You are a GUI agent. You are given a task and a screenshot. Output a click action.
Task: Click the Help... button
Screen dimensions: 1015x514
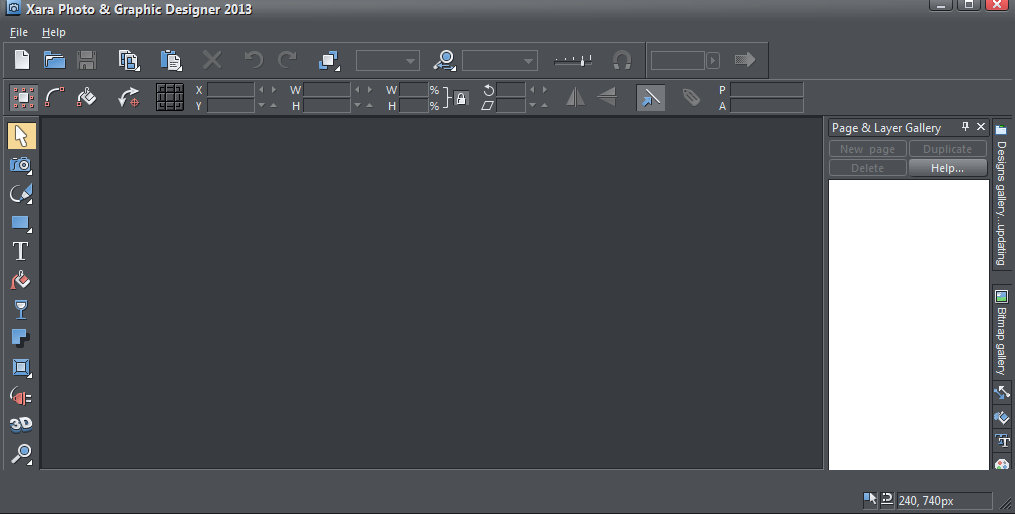tap(948, 168)
